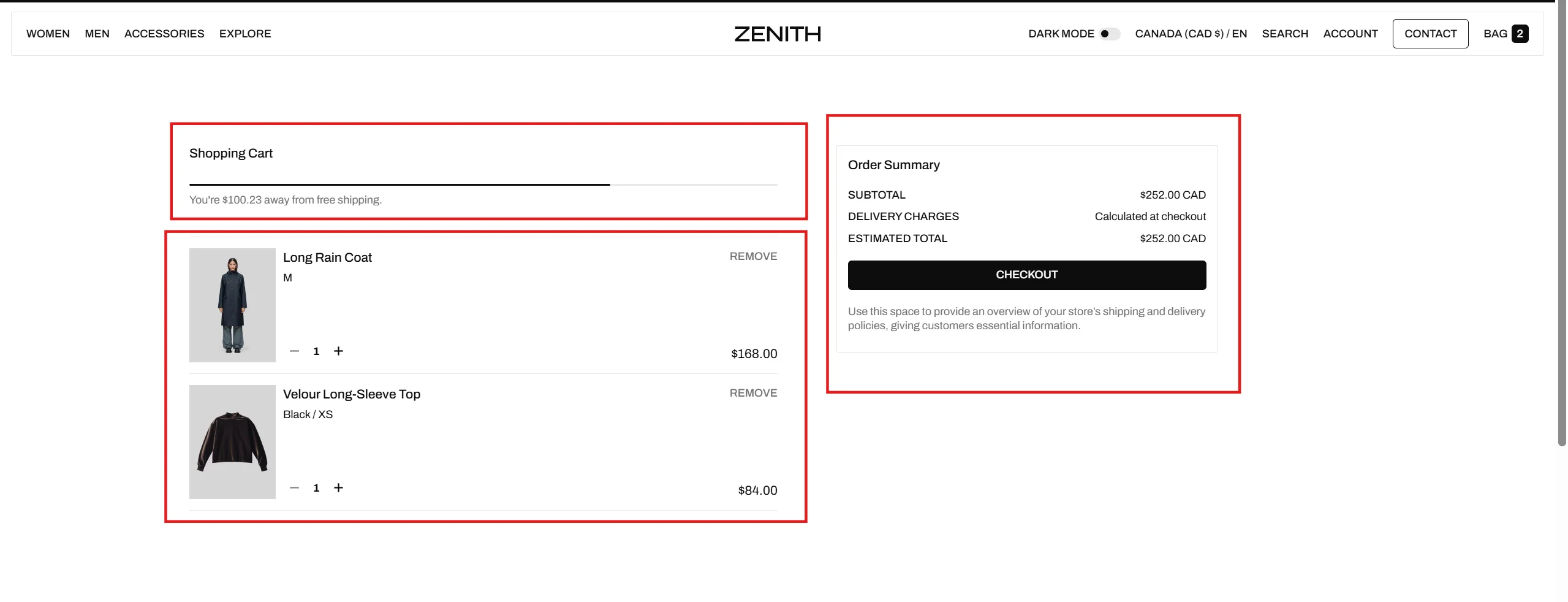Click the free shipping progress bar

pyautogui.click(x=483, y=185)
